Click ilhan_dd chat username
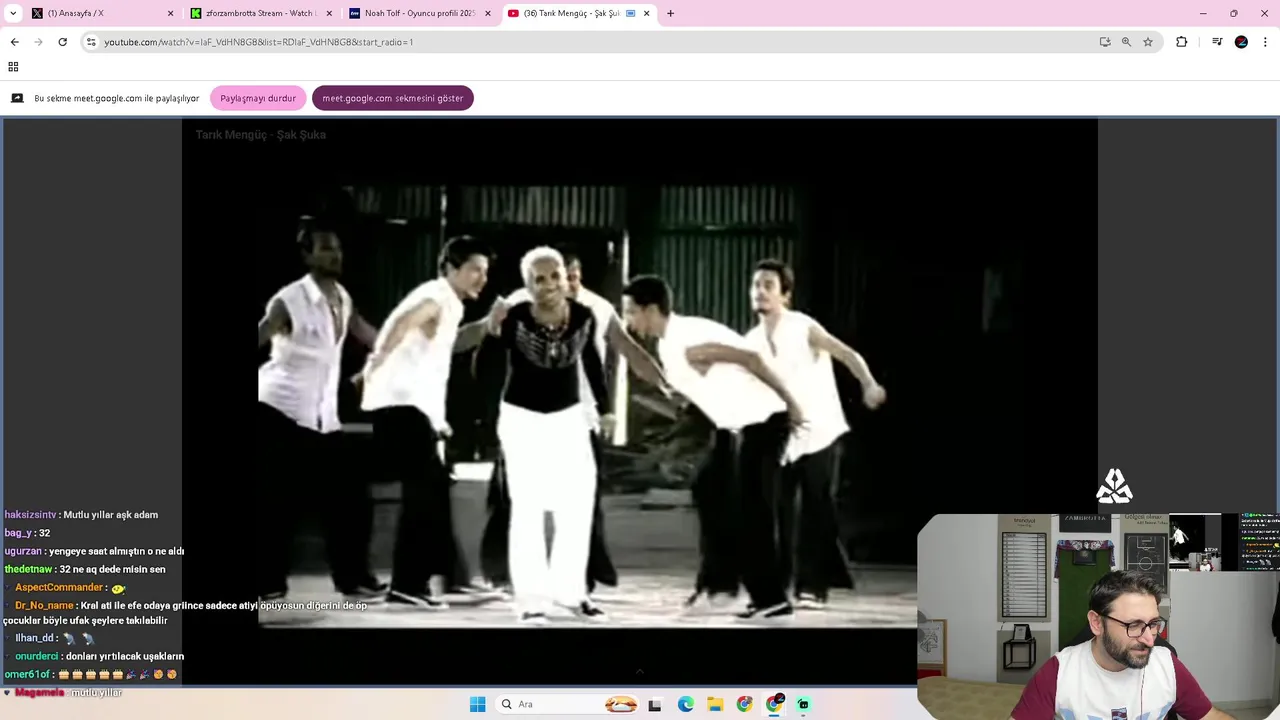Viewport: 1280px width, 720px height. click(x=34, y=638)
